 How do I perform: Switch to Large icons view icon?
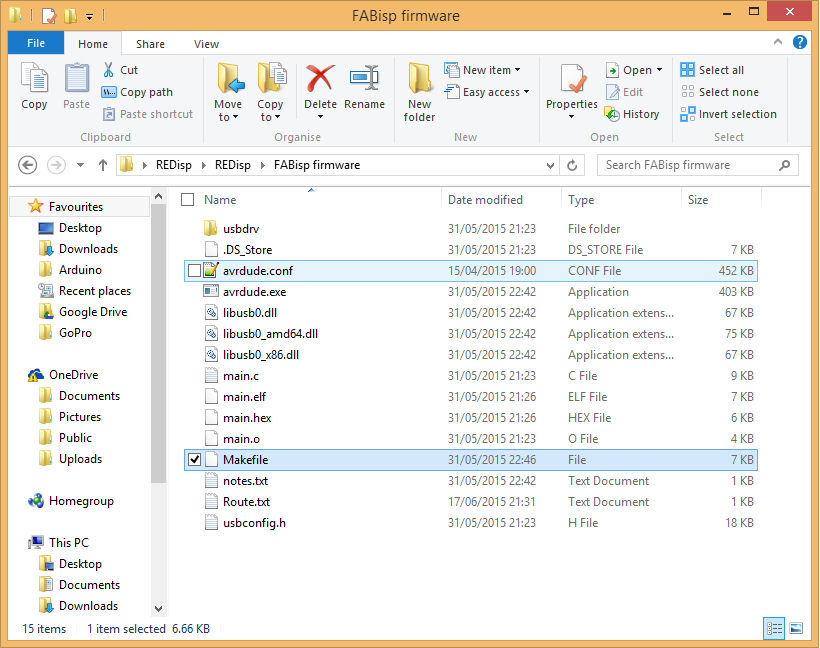coord(796,628)
